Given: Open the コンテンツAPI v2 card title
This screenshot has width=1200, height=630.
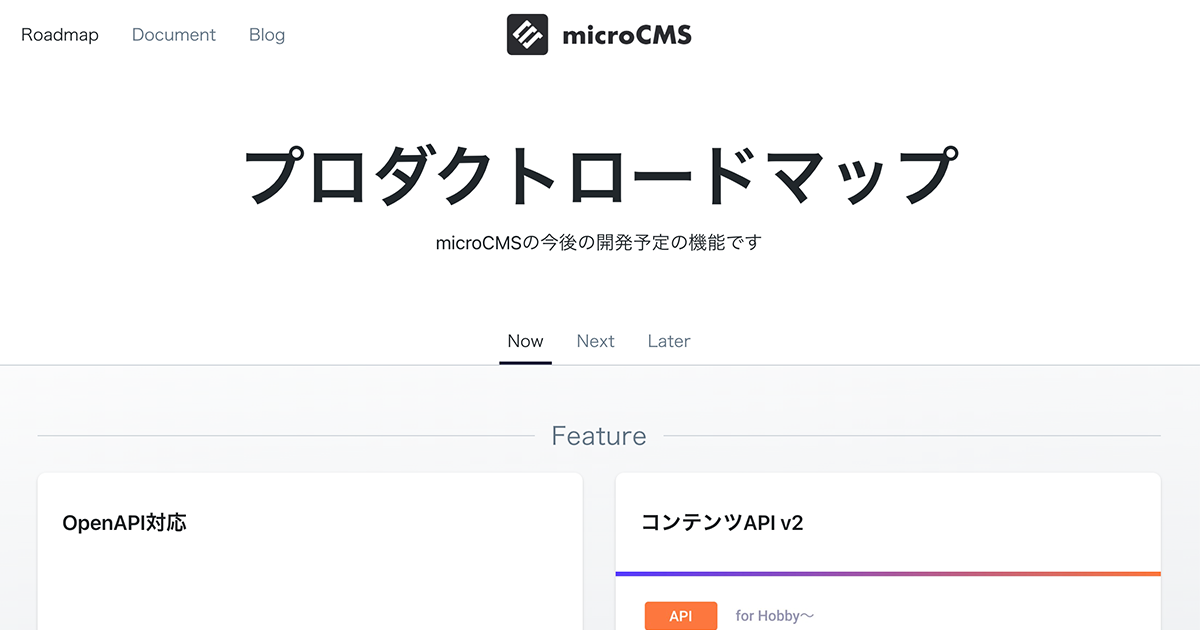Looking at the screenshot, I should pos(722,523).
